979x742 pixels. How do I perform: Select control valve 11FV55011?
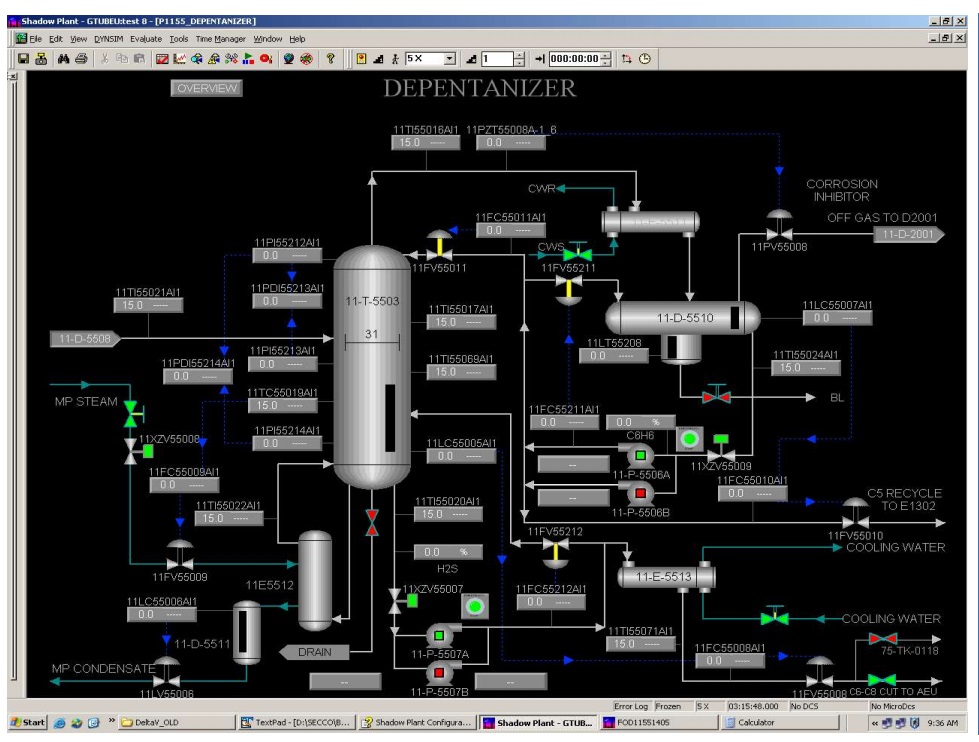(x=440, y=246)
